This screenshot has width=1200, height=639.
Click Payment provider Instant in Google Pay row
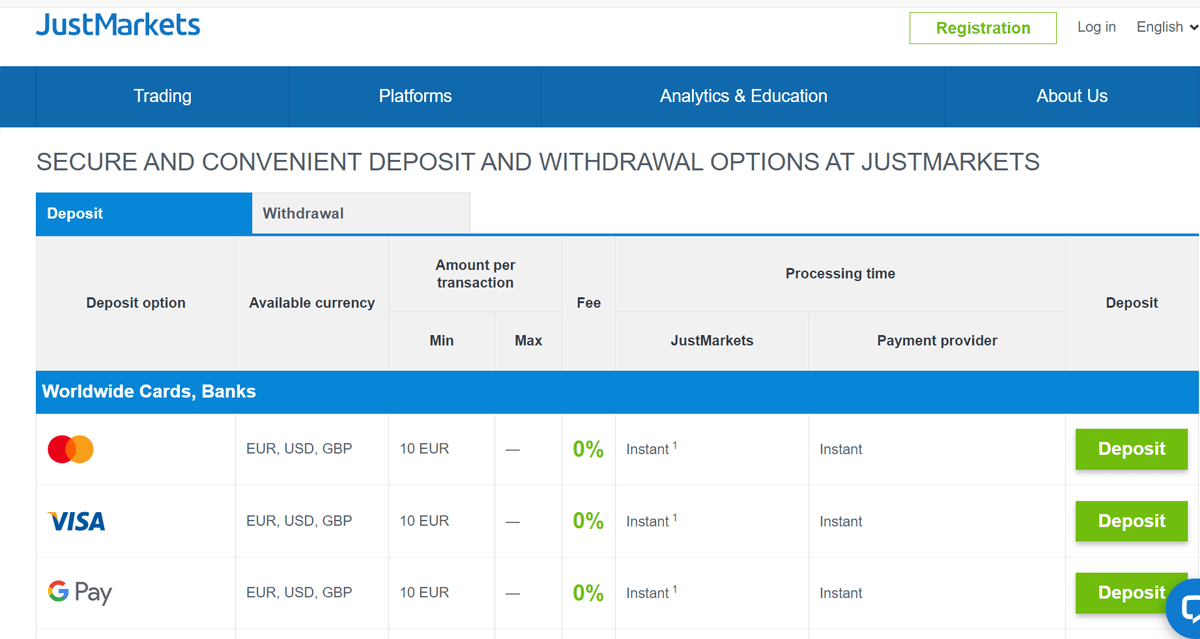click(841, 593)
